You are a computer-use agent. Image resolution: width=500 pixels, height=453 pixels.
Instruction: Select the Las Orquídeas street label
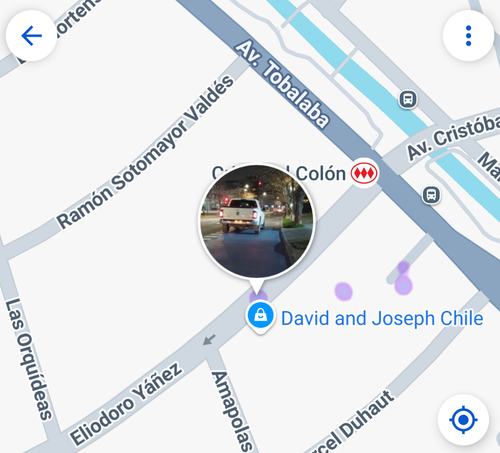(x=29, y=359)
